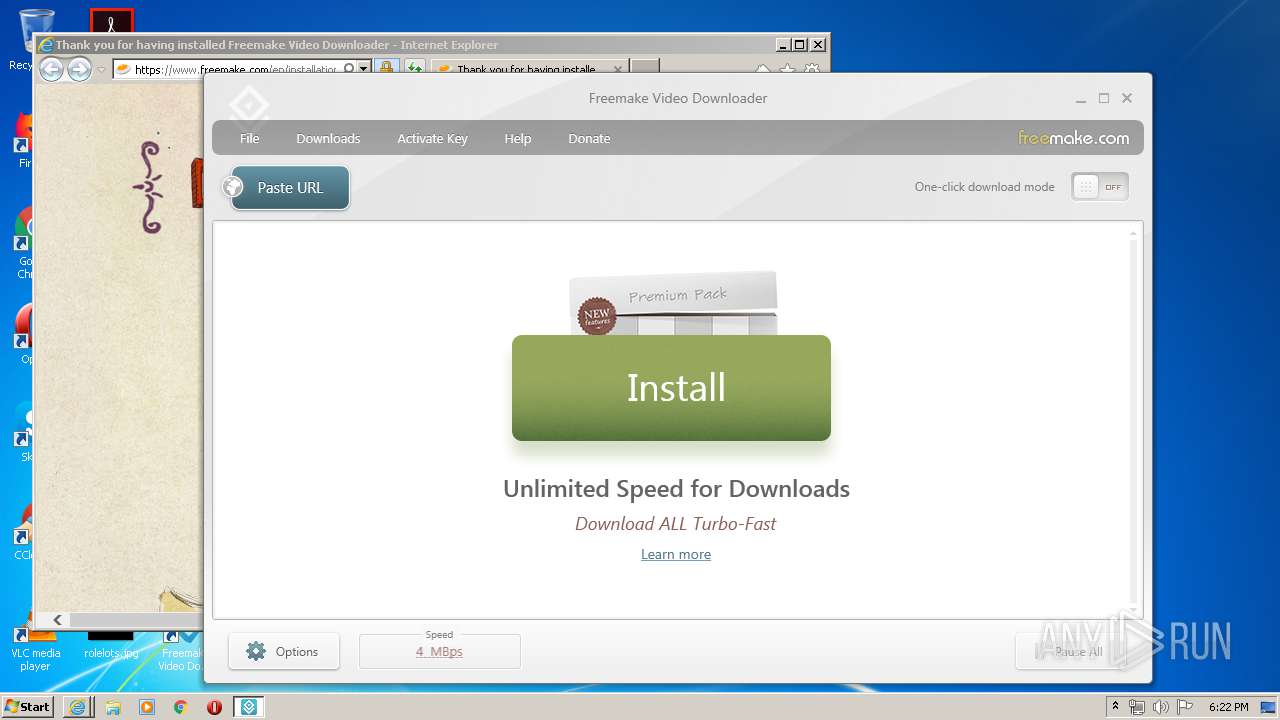Click the network tray icon
Viewport: 1280px width, 720px height.
[x=1137, y=707]
